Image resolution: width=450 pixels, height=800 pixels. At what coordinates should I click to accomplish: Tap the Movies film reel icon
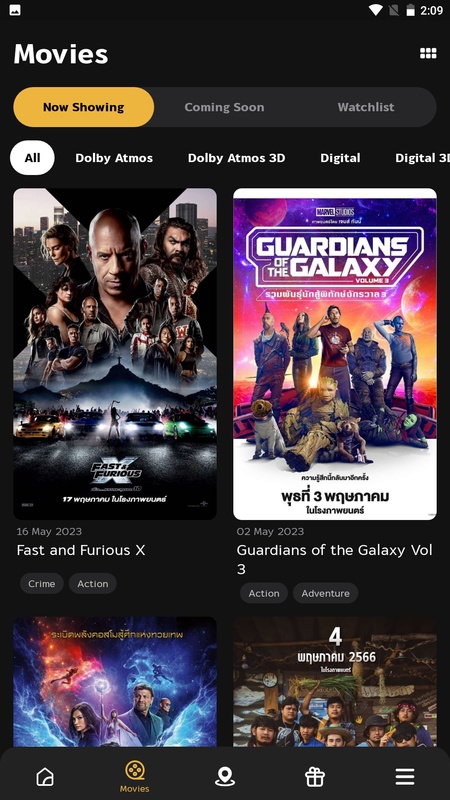pos(135,770)
